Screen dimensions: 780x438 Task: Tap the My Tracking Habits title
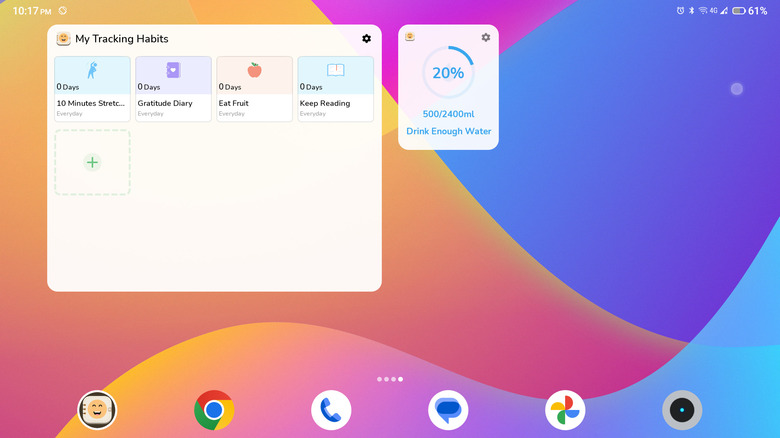point(122,39)
